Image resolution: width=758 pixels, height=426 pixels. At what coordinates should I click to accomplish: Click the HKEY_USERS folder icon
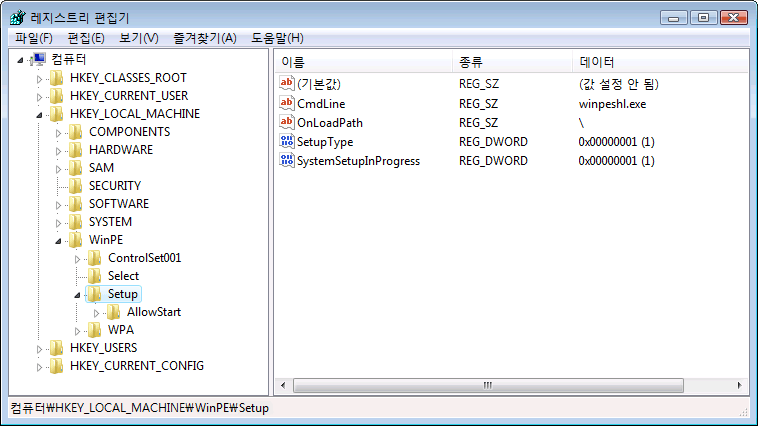[57, 348]
